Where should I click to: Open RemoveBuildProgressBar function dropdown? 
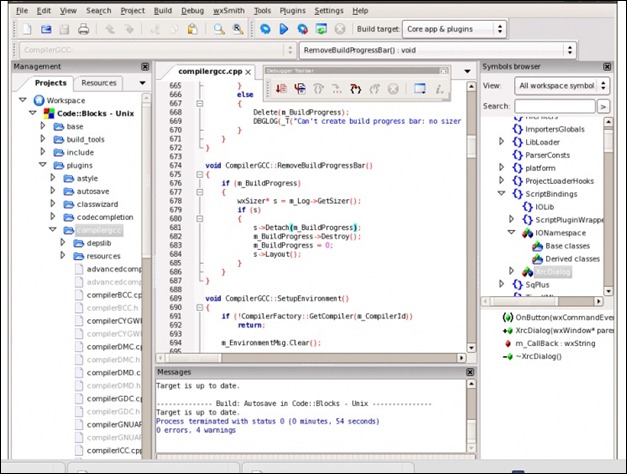(x=438, y=50)
